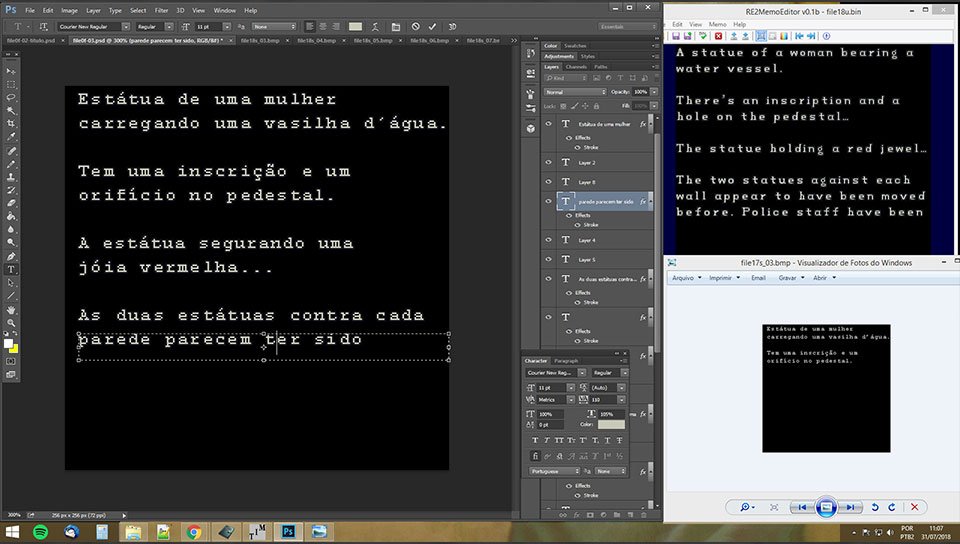Select the Hand tool
The width and height of the screenshot is (960, 544).
[x=11, y=309]
